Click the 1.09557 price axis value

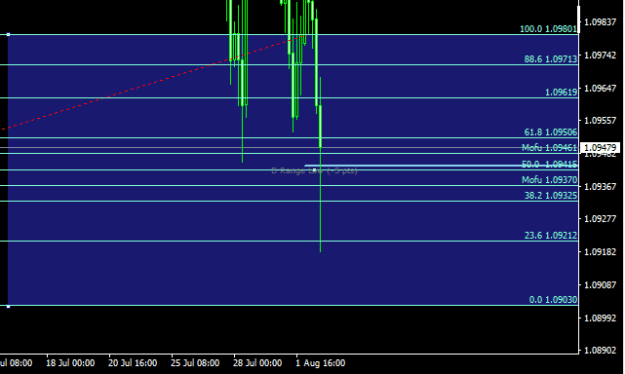(x=600, y=120)
